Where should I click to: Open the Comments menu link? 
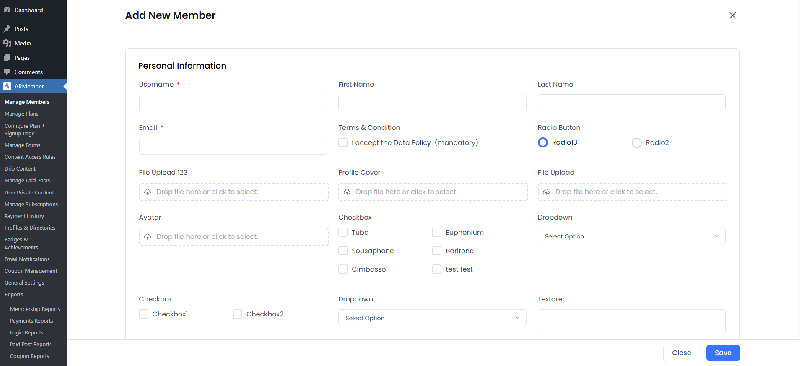(29, 72)
